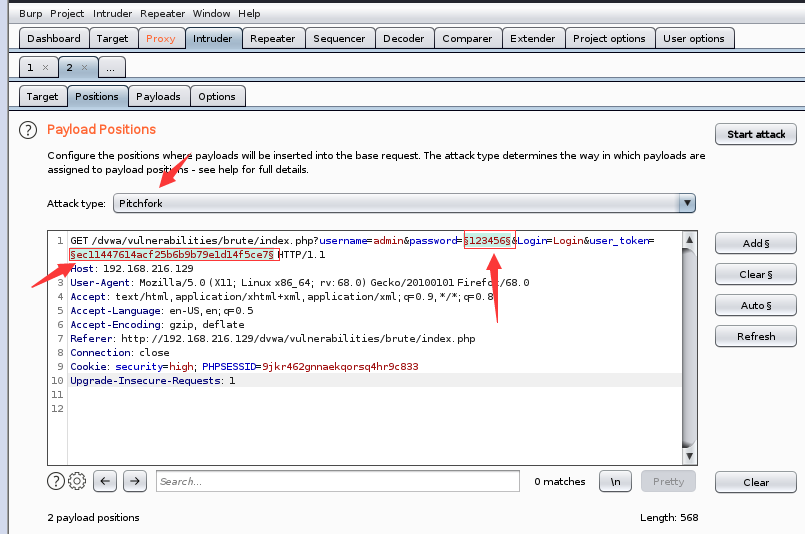Image resolution: width=805 pixels, height=534 pixels.
Task: Click the Clear § button
Action: point(756,275)
